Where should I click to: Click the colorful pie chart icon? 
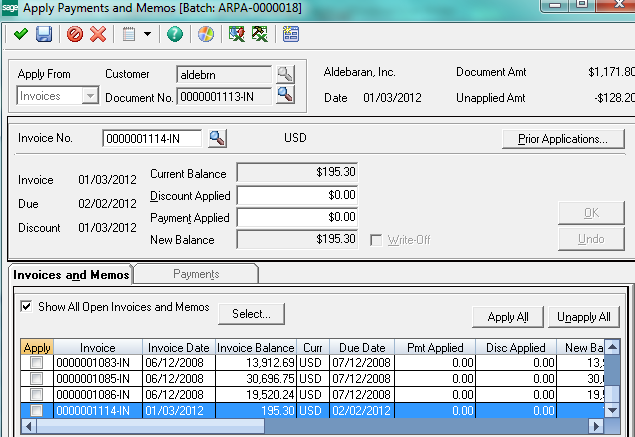click(x=205, y=34)
